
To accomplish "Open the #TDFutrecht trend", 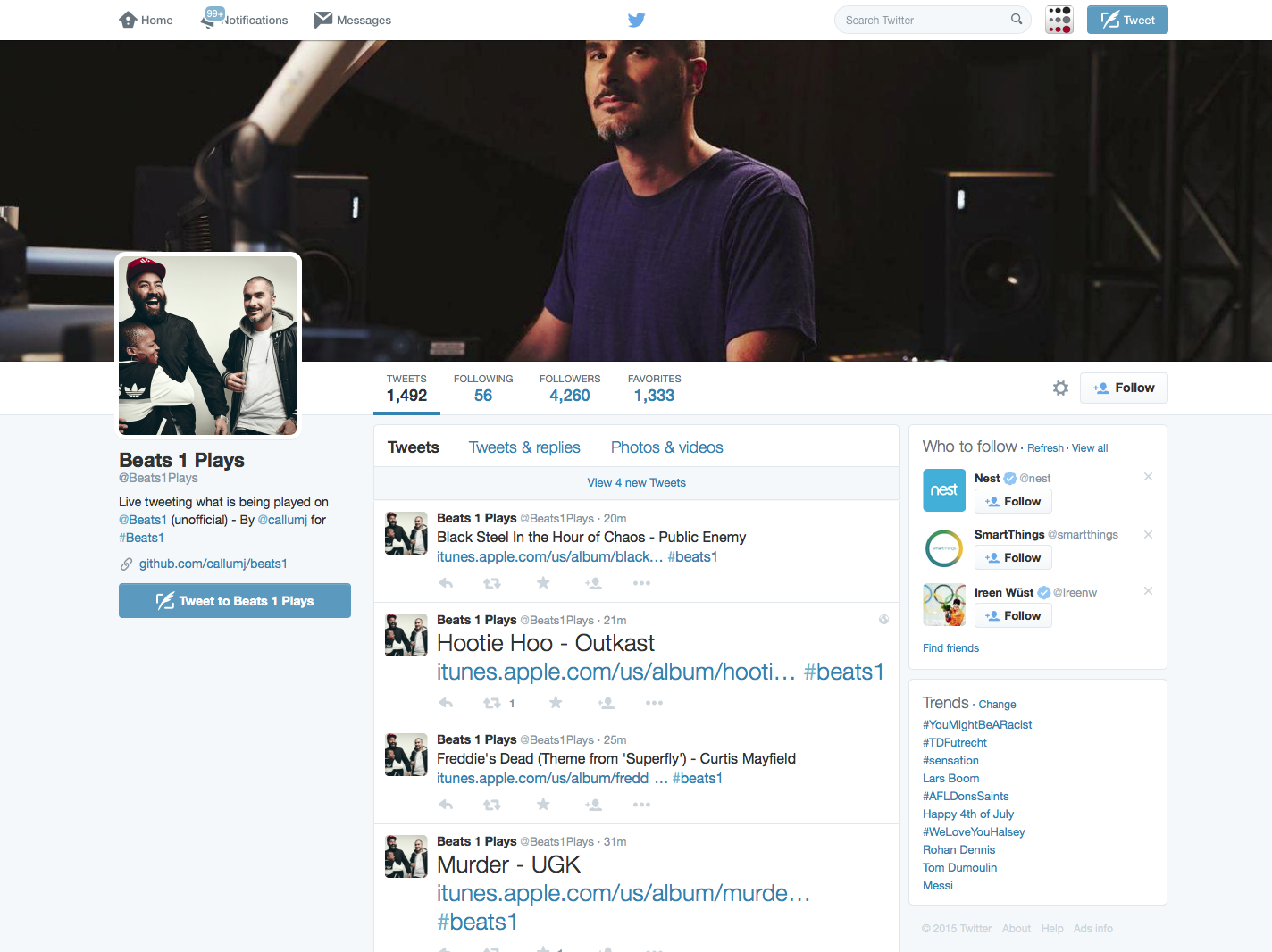I will (x=955, y=743).
